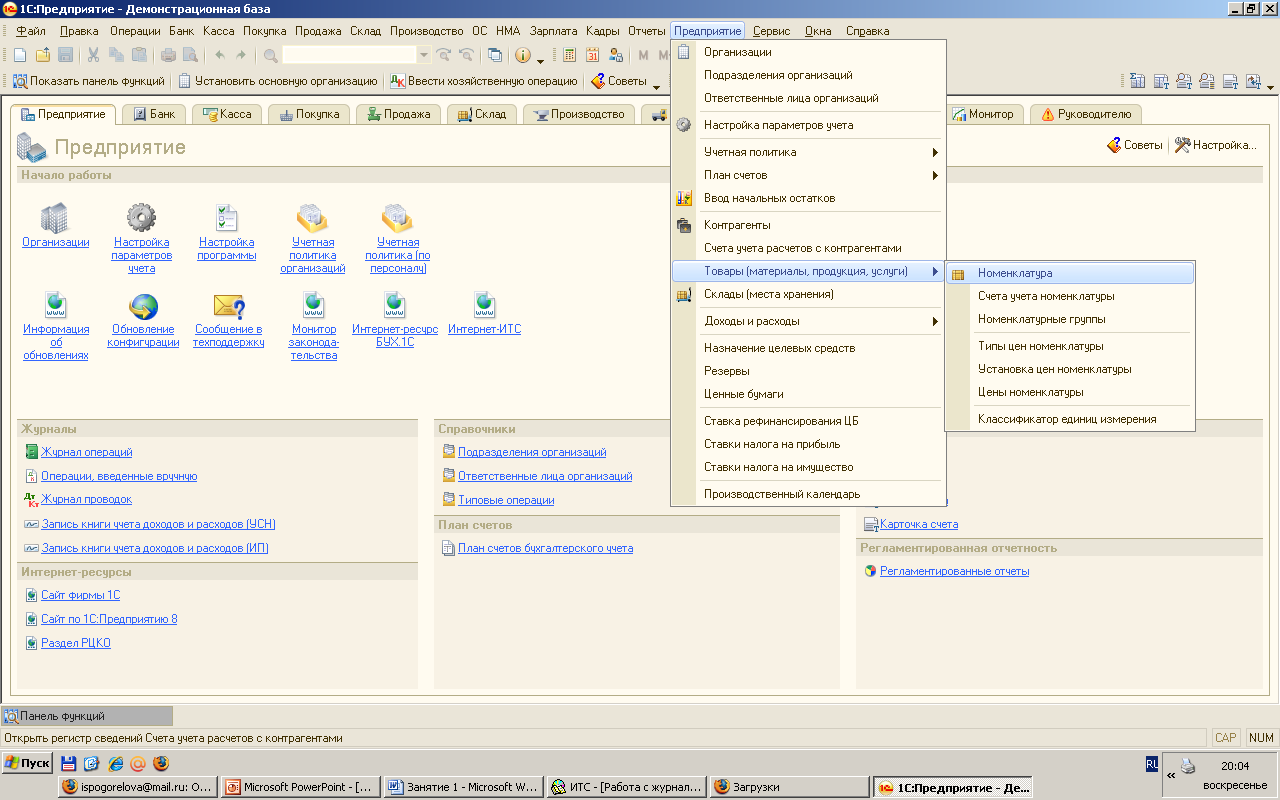Click the Сообщение в техподдержку envelope icon

pyautogui.click(x=229, y=305)
